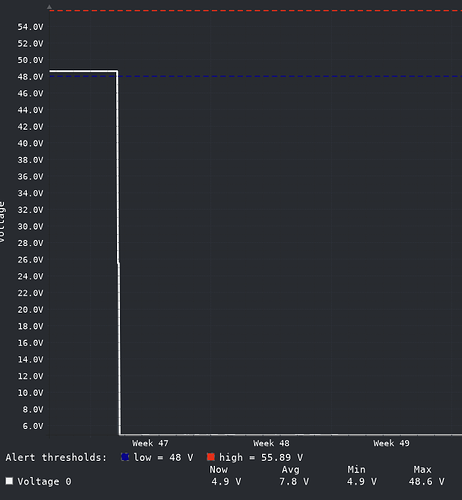Click the 6.0V y-axis tick label
The image size is (462, 500).
(x=33, y=426)
